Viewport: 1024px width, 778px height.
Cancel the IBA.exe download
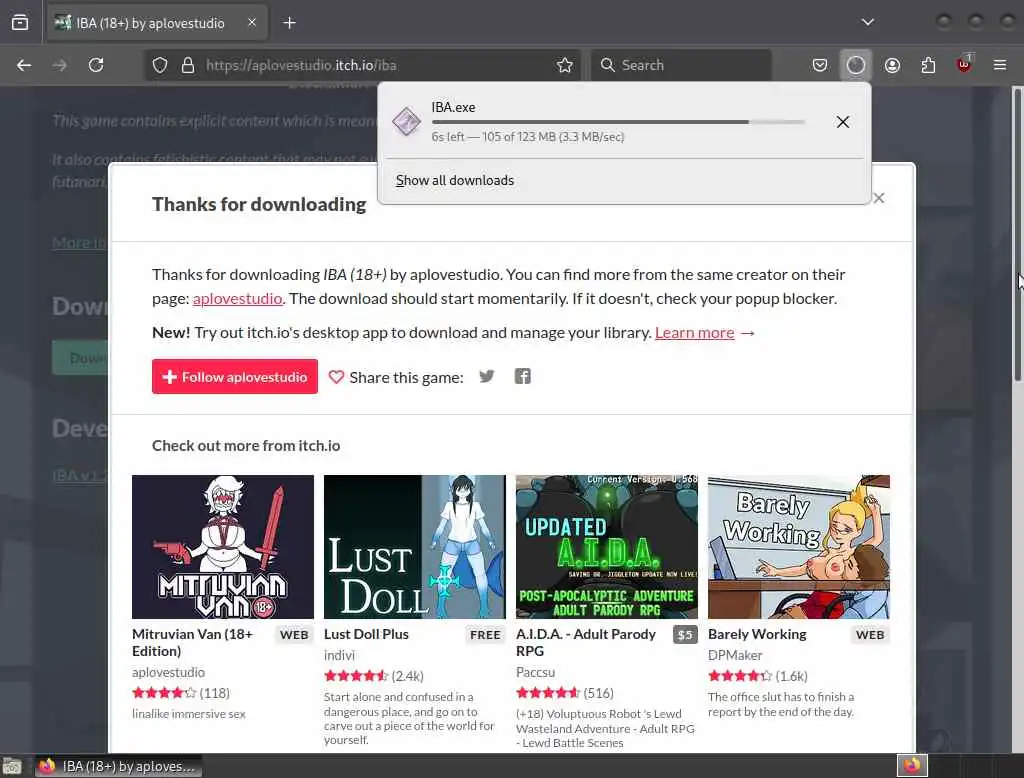pos(842,122)
